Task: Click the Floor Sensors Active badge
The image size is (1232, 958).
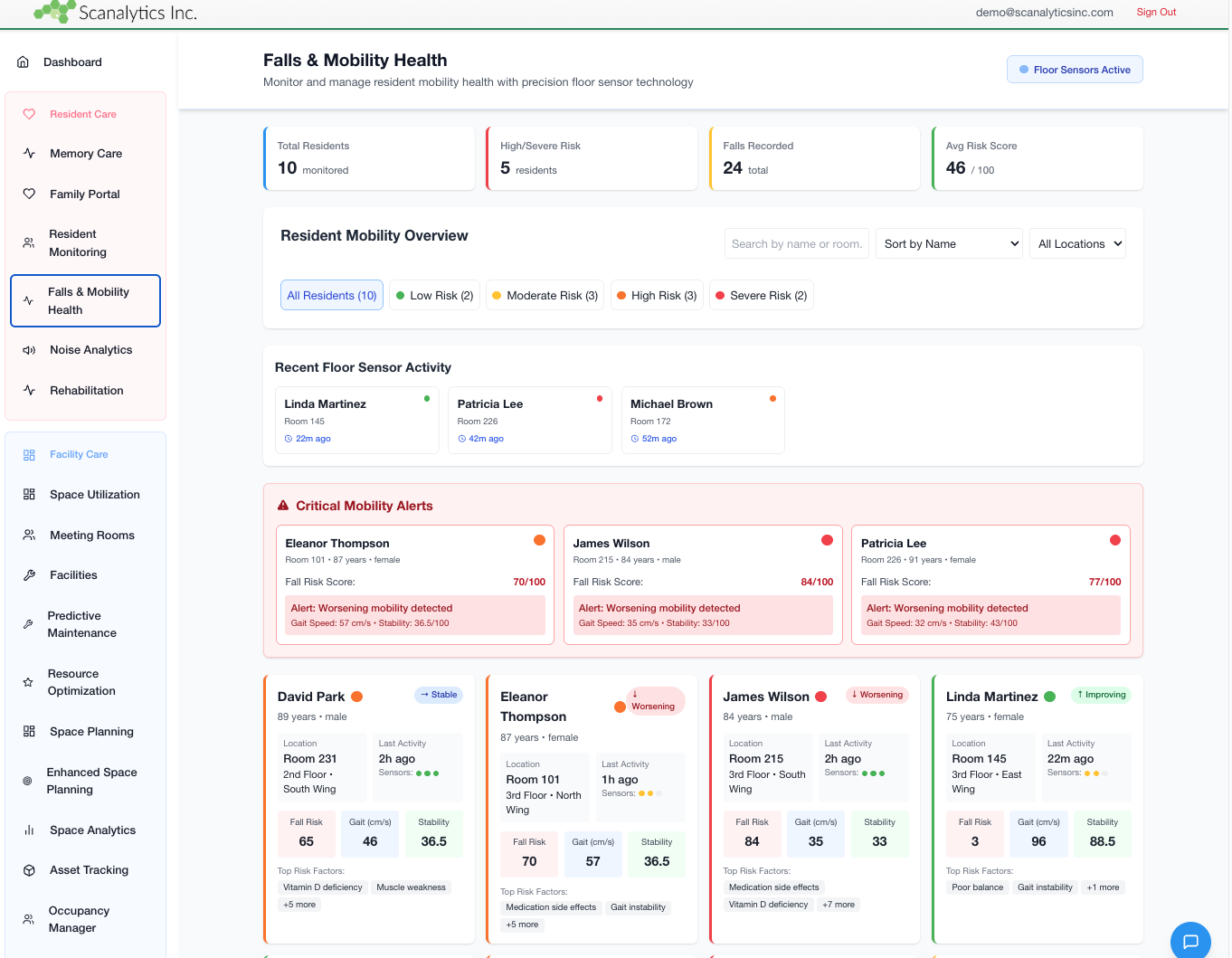Action: coord(1075,69)
